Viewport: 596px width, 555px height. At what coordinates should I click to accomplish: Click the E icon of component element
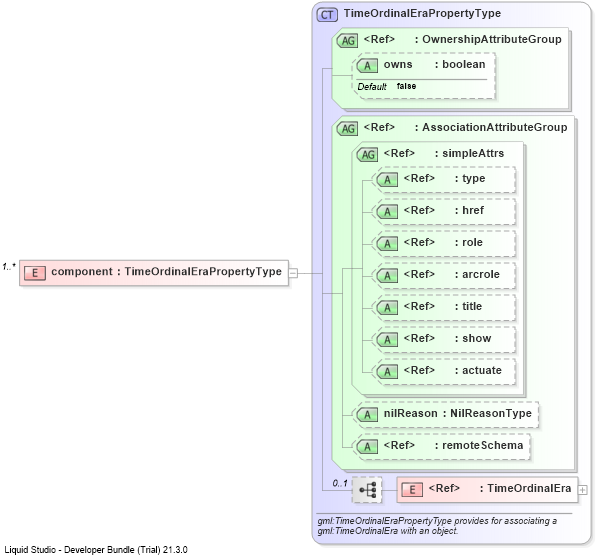pyautogui.click(x=35, y=273)
